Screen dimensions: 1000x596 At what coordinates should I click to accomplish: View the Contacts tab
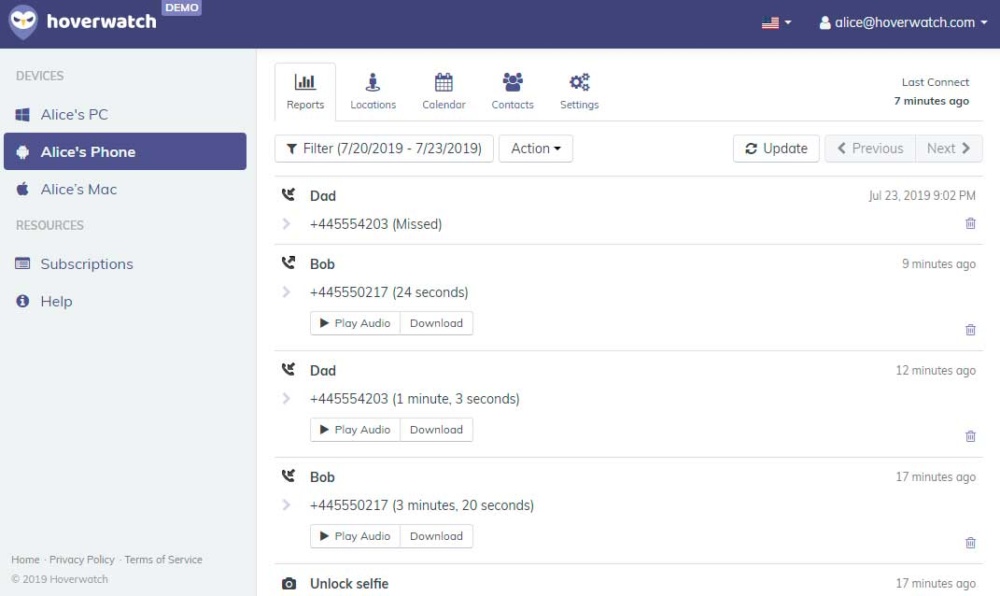512,92
